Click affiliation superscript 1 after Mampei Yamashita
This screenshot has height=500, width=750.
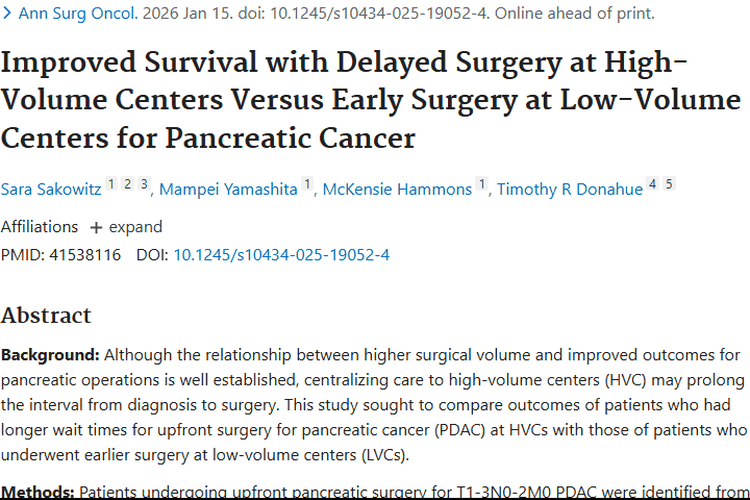coord(307,184)
